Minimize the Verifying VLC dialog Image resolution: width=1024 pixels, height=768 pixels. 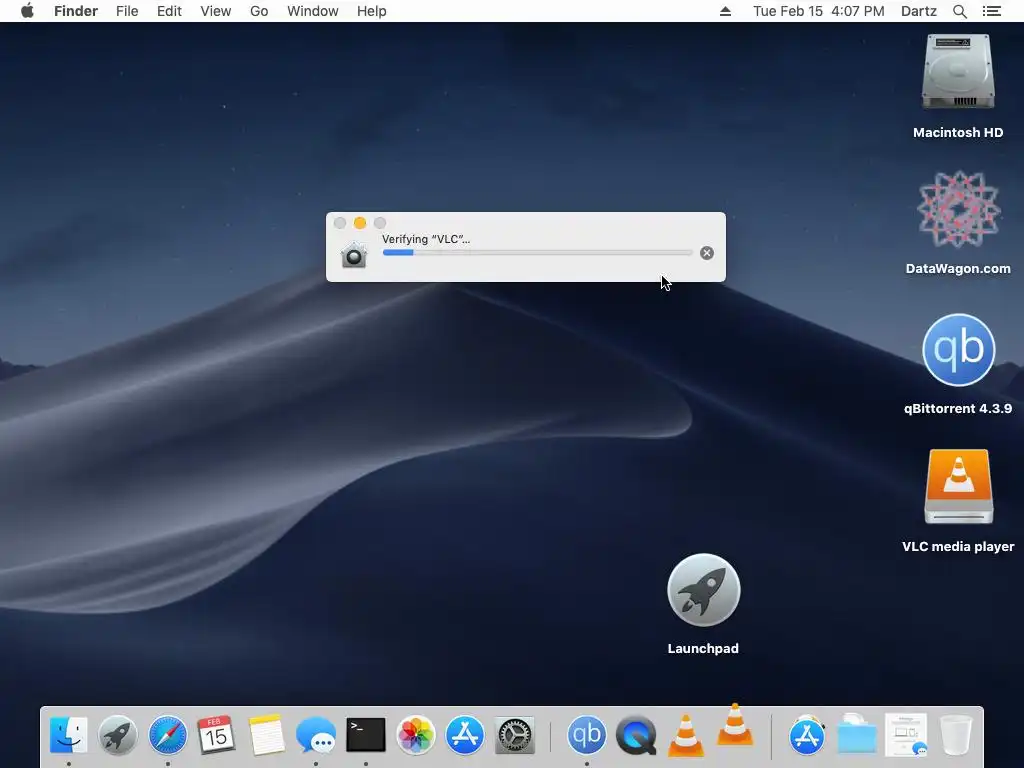[x=360, y=223]
